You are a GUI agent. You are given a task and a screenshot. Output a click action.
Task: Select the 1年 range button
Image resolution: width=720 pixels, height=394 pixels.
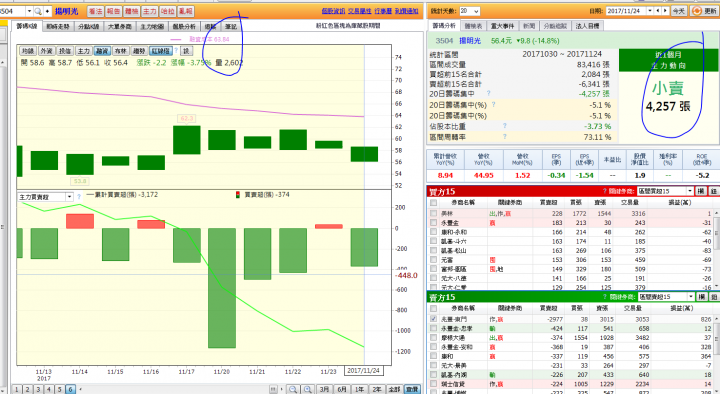359,389
